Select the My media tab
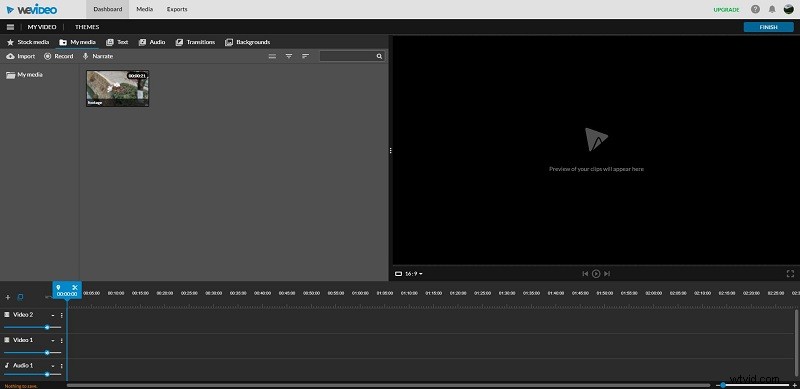The image size is (800, 389). click(x=78, y=42)
